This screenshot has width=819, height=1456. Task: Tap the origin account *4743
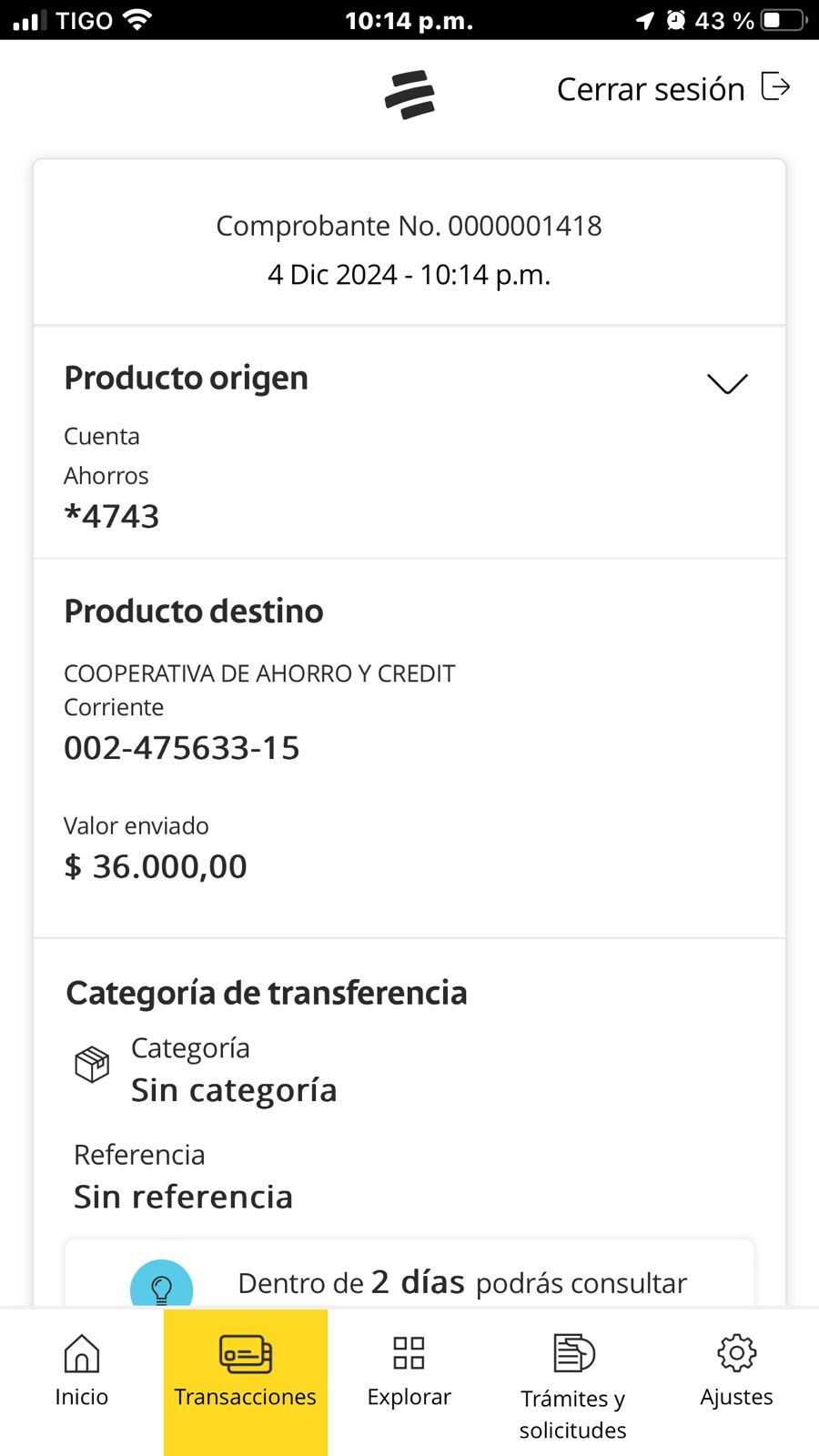click(112, 516)
